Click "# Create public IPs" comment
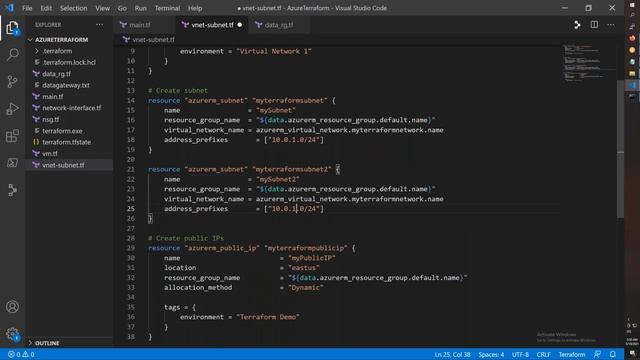 pos(186,238)
